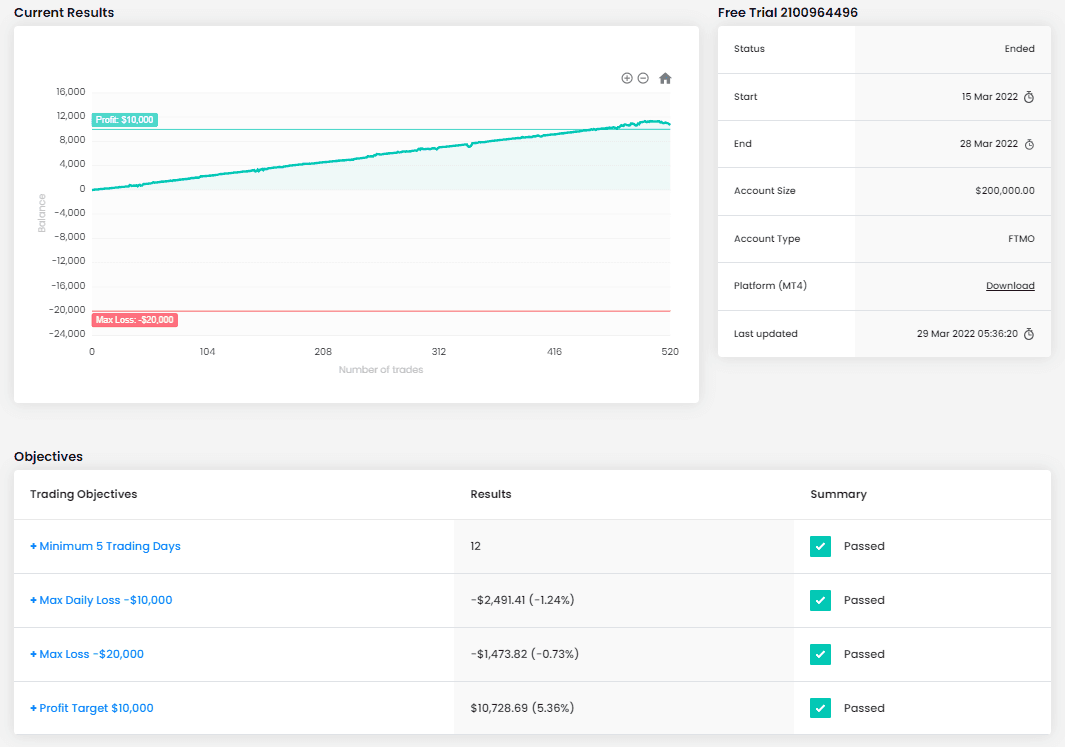Expand Profit Target $10,000 objective

click(x=92, y=708)
